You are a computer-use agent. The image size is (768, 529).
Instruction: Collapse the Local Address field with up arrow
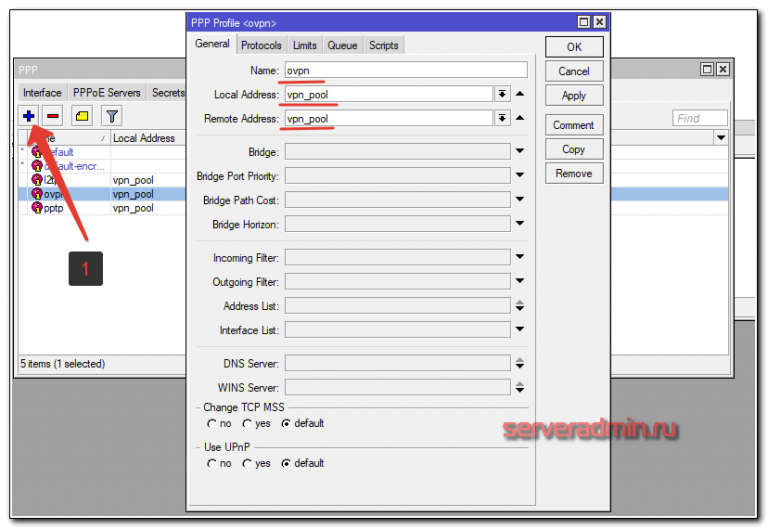coord(519,94)
